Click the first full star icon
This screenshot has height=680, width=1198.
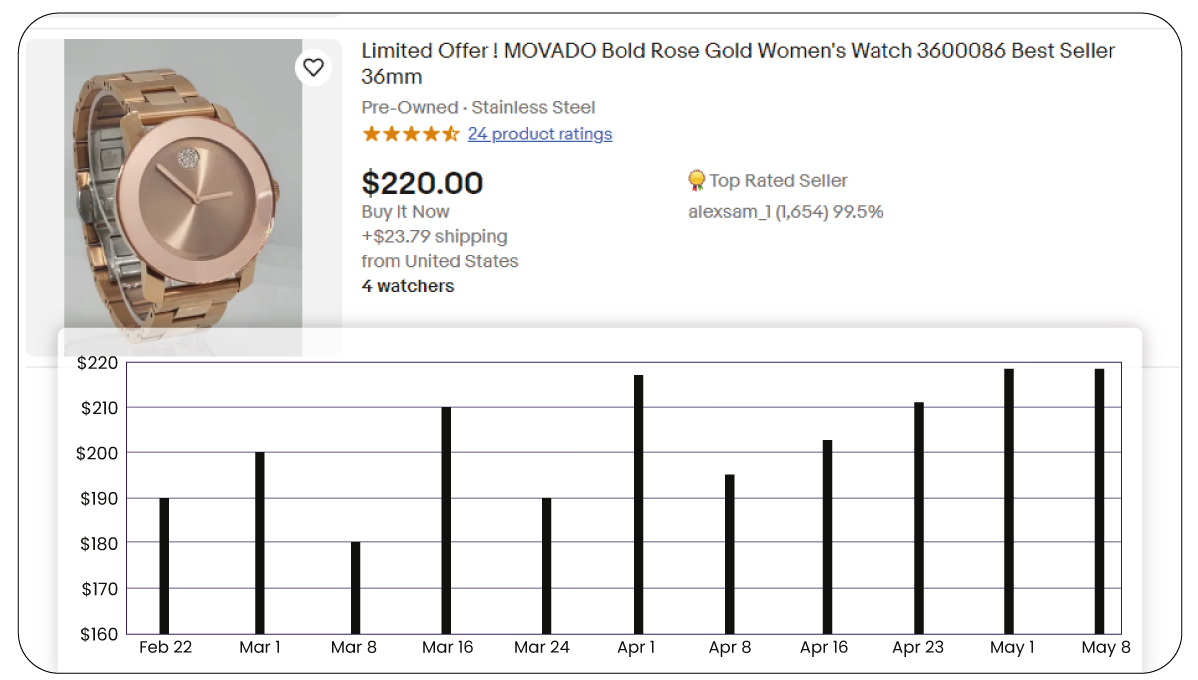point(370,133)
